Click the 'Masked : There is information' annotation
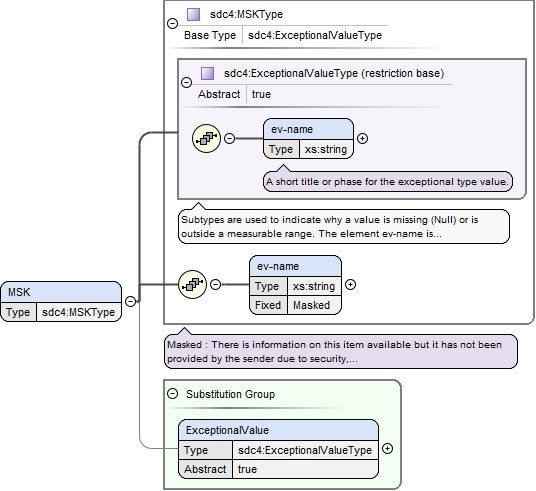The height and width of the screenshot is (491, 536). click(341, 351)
